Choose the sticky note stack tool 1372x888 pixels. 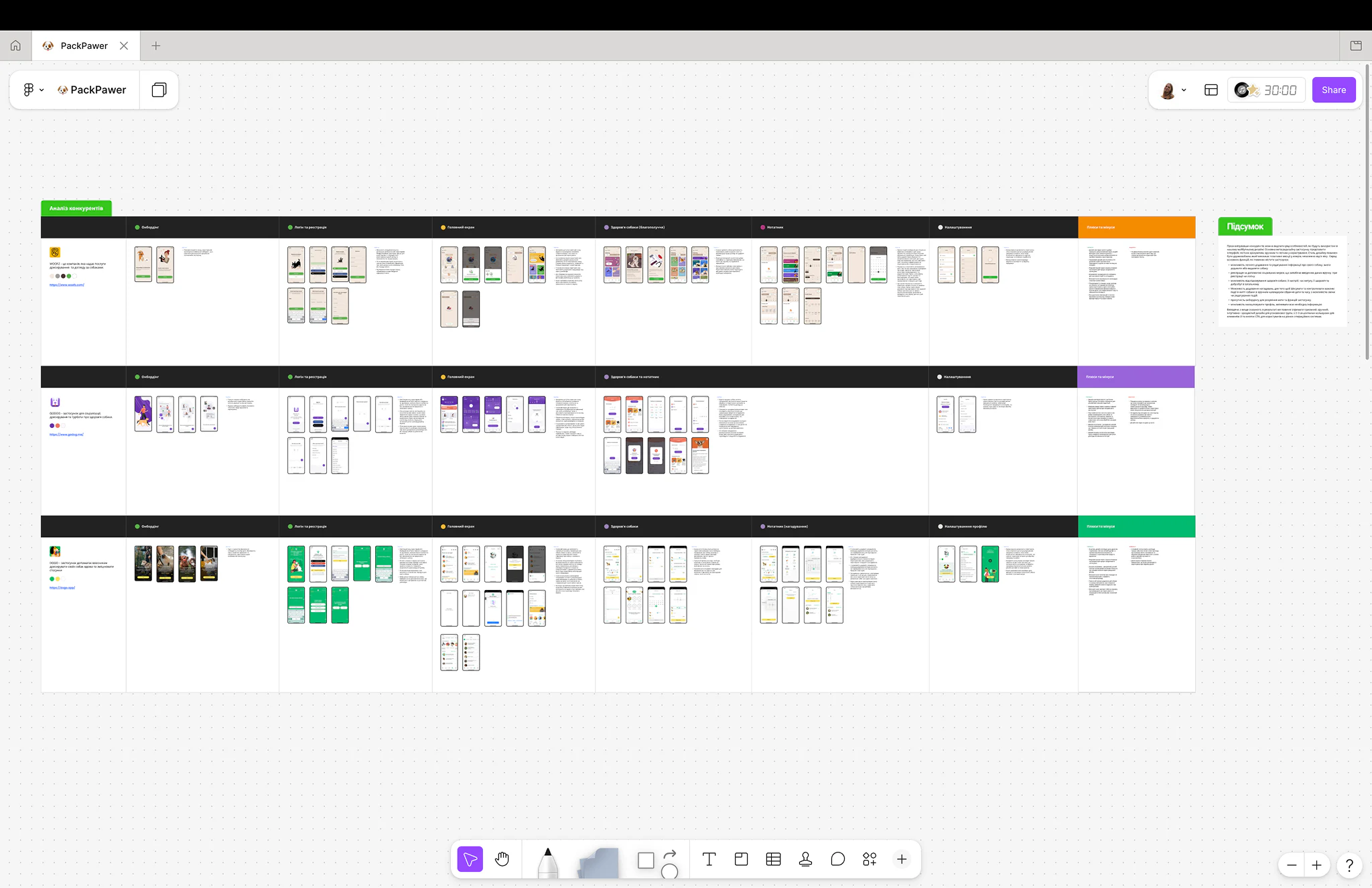598,863
